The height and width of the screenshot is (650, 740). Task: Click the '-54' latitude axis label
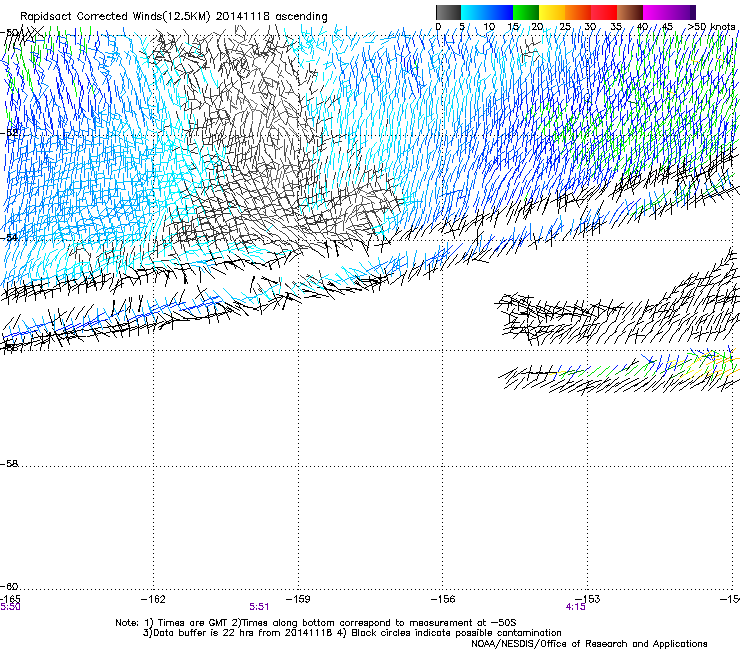pyautogui.click(x=9, y=237)
